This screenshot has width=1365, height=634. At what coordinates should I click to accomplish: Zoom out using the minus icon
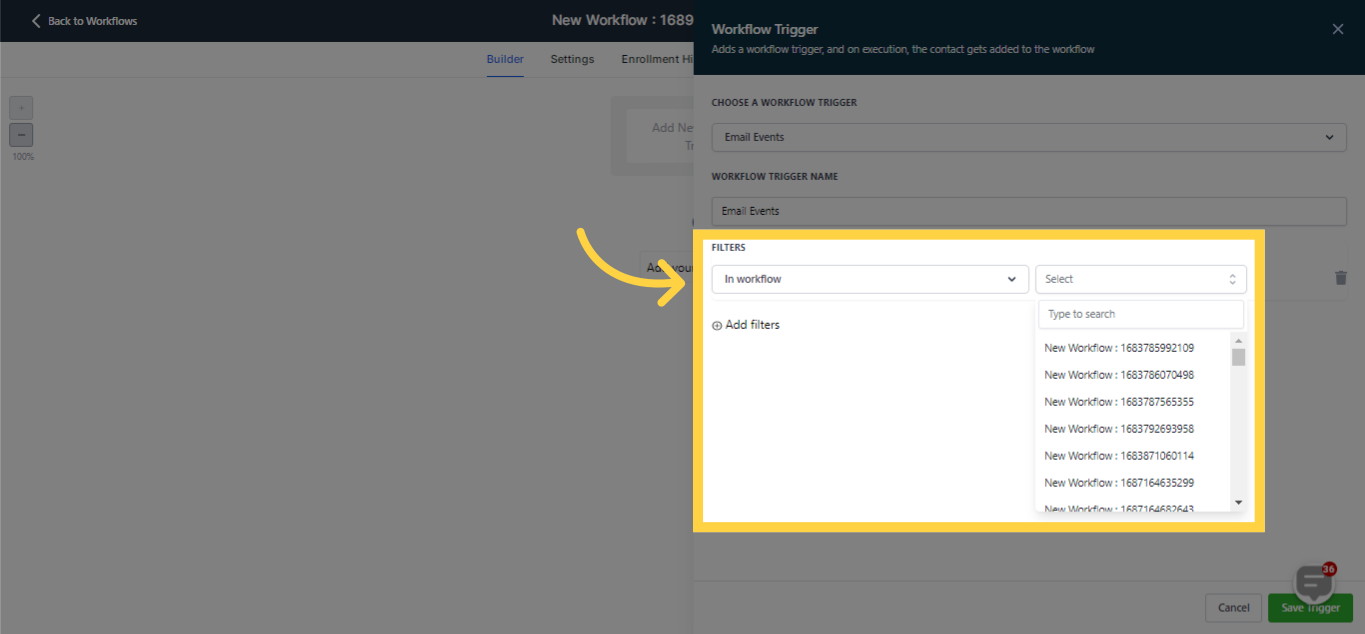(21, 133)
